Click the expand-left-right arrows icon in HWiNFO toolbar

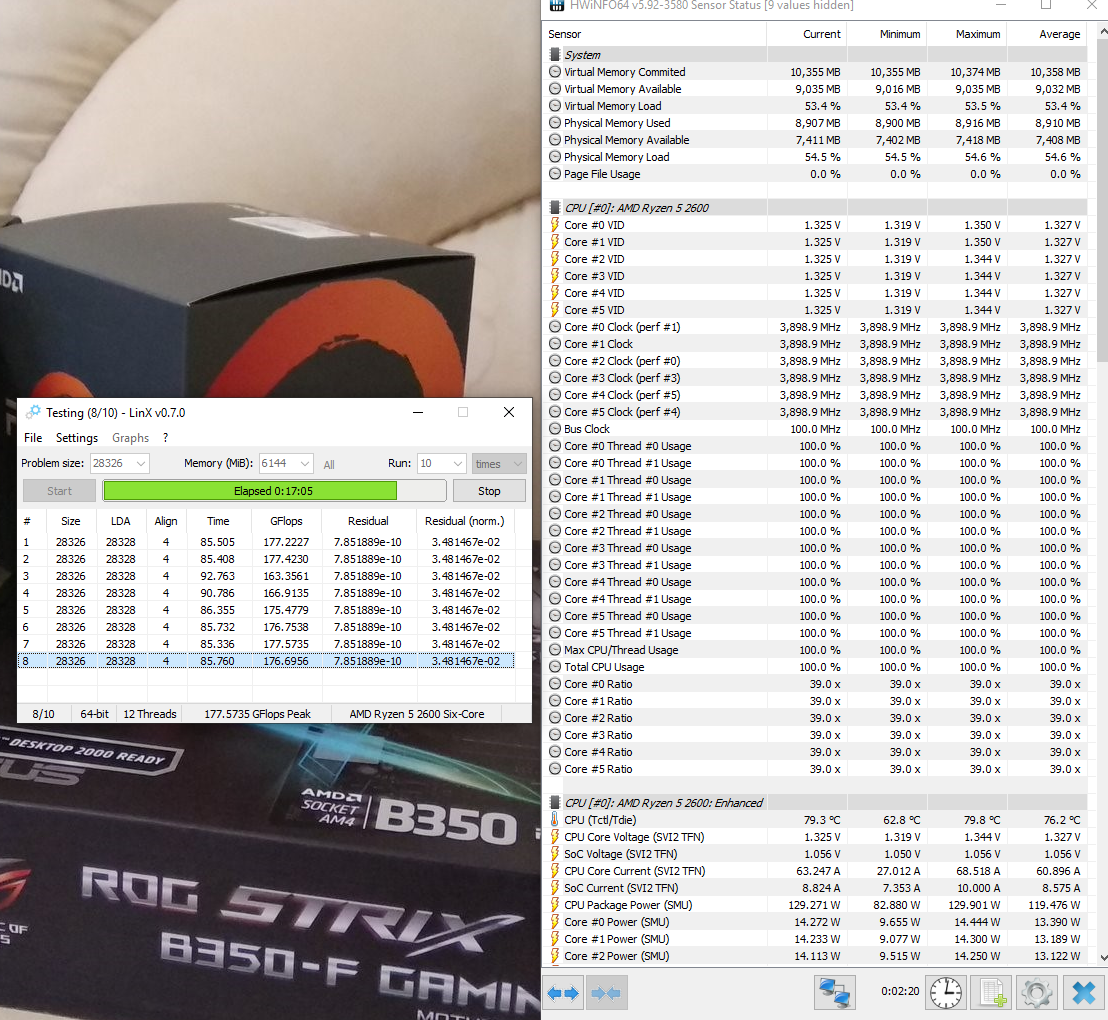[x=563, y=993]
